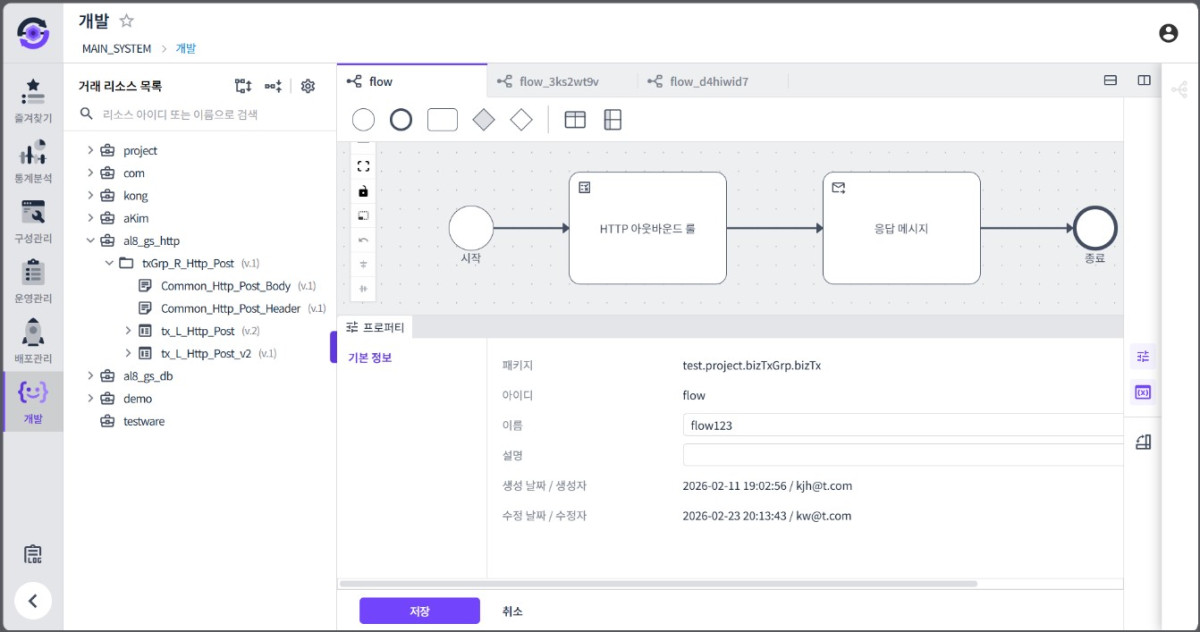Click the user account avatar icon

coord(1168,33)
